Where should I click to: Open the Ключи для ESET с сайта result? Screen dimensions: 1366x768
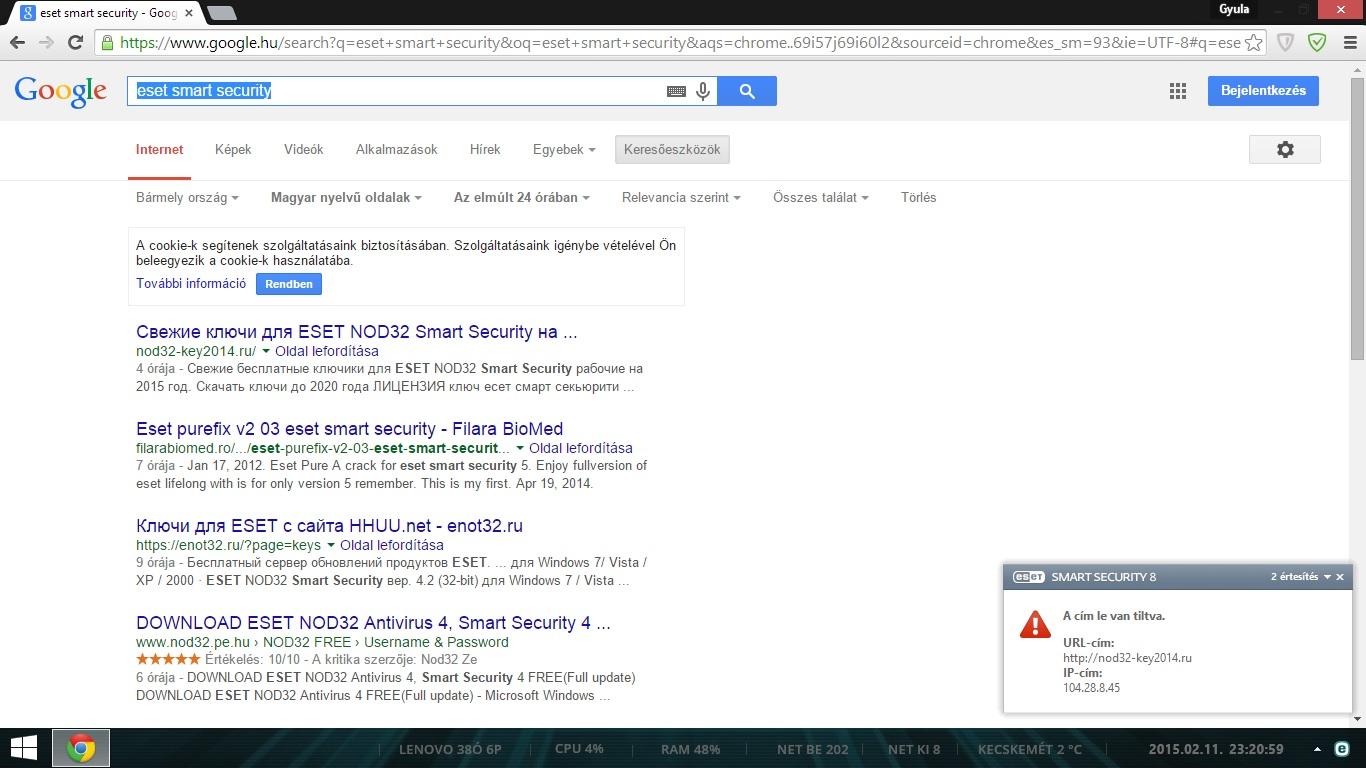(329, 526)
